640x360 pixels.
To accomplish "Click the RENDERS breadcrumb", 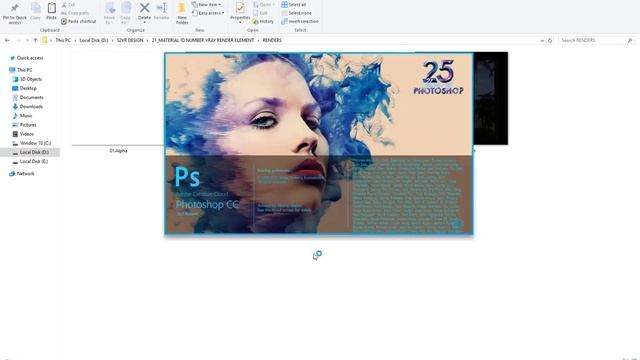I will tap(272, 40).
